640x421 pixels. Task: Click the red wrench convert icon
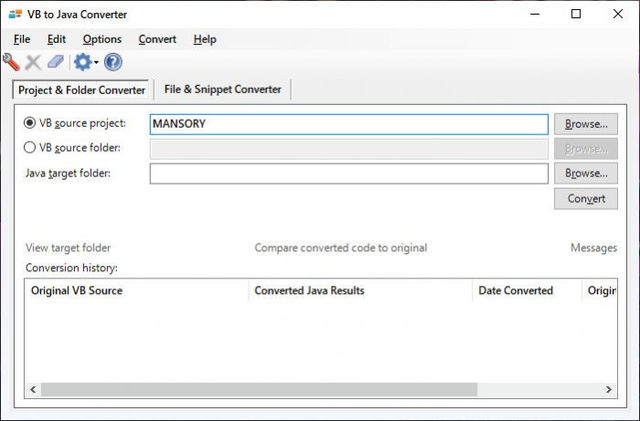coord(12,62)
